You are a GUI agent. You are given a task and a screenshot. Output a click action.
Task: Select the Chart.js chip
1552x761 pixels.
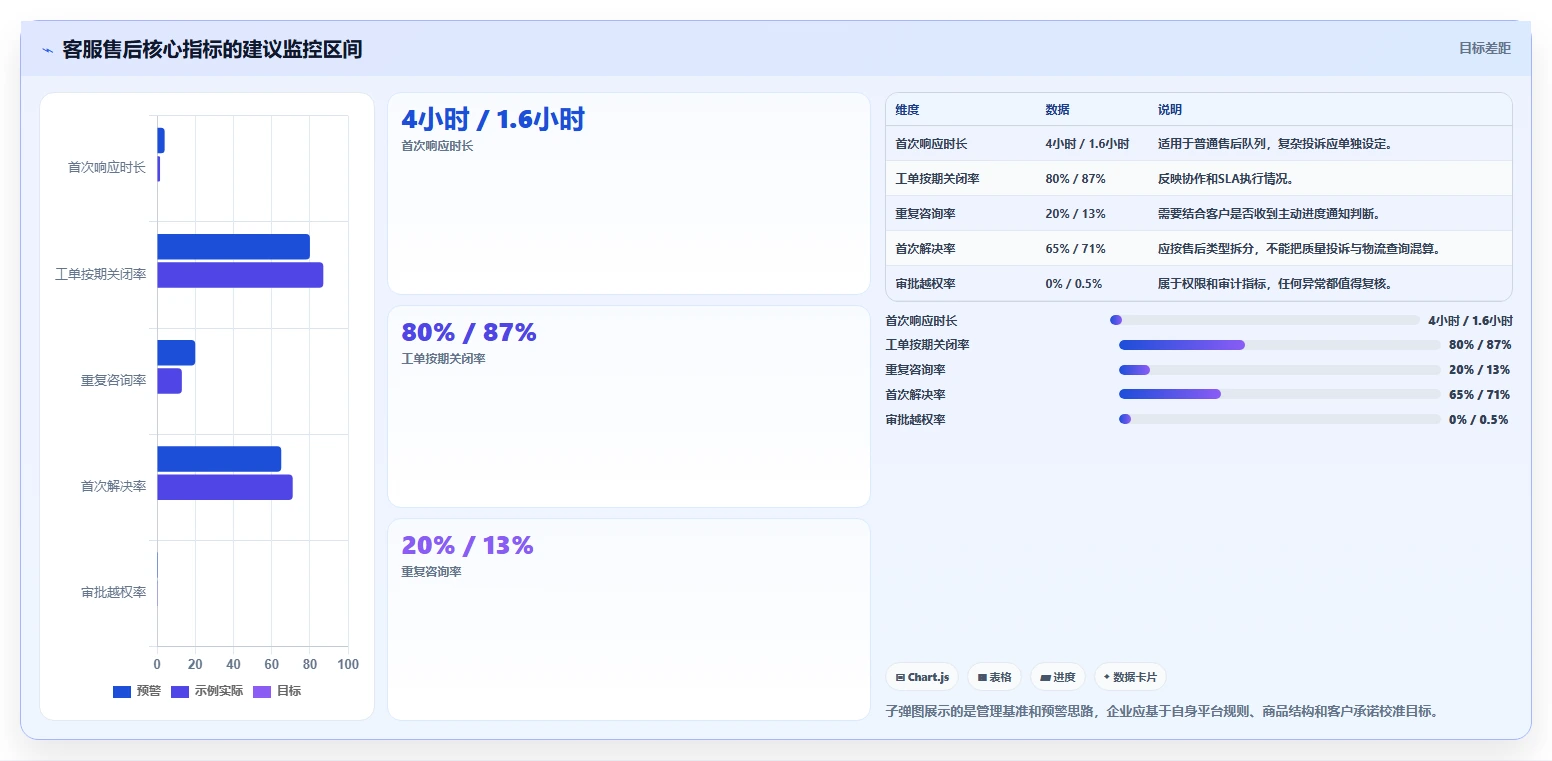(922, 677)
